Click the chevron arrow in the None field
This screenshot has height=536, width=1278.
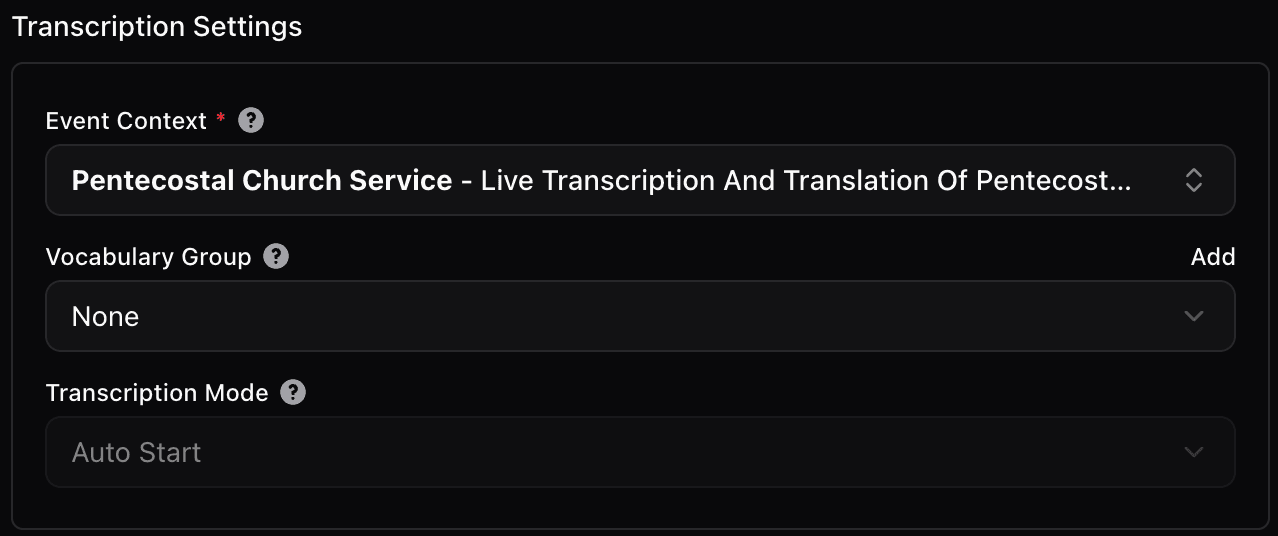coord(1193,316)
